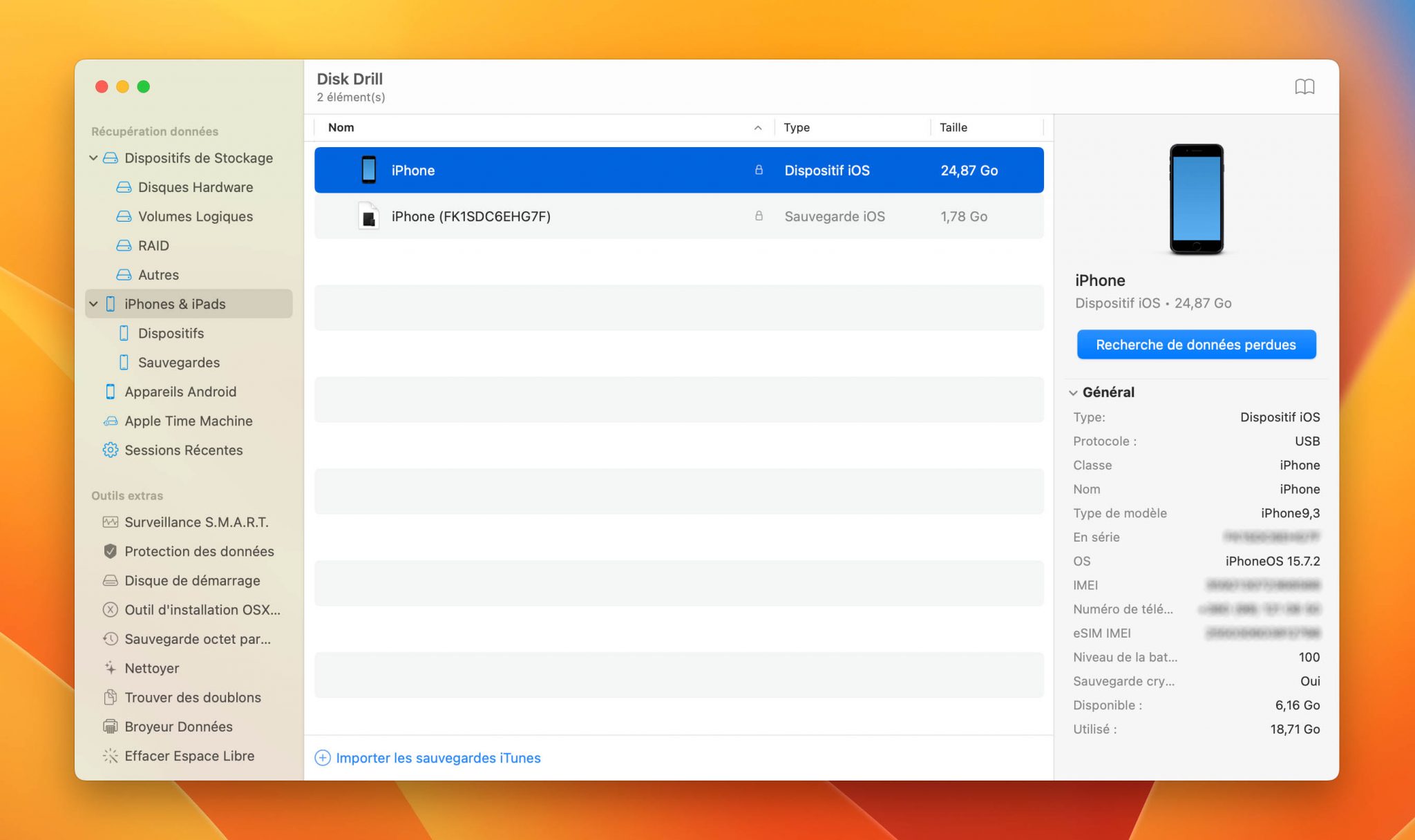Viewport: 1415px width, 840px height.
Task: Click the Volumes Logiques drive icon
Action: pyautogui.click(x=124, y=216)
